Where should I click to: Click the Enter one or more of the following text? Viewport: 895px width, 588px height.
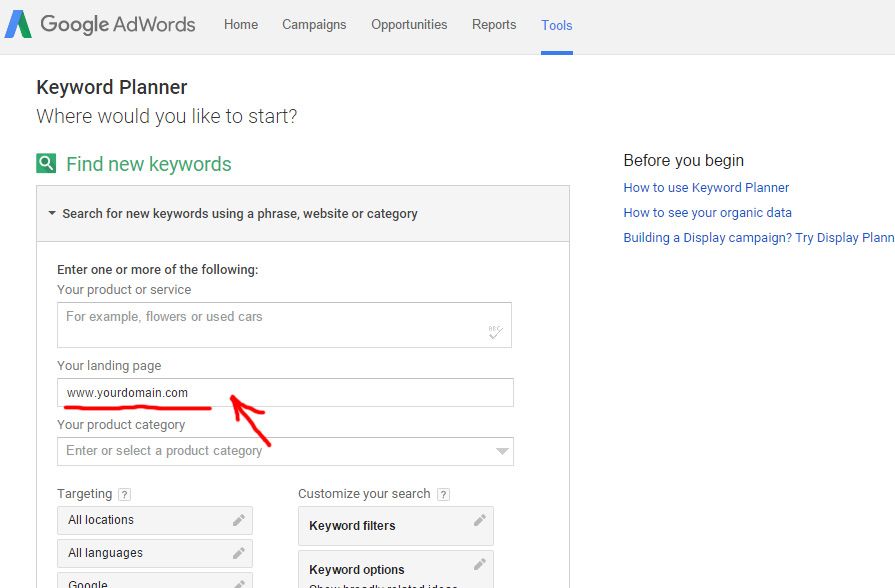158,269
